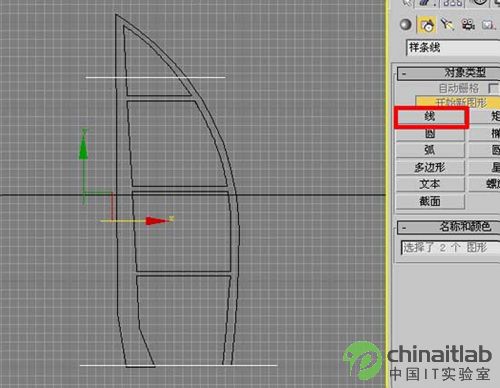Image resolution: width=500 pixels, height=388 pixels.
Task: Select the Shapes category icon
Action: (x=427, y=25)
